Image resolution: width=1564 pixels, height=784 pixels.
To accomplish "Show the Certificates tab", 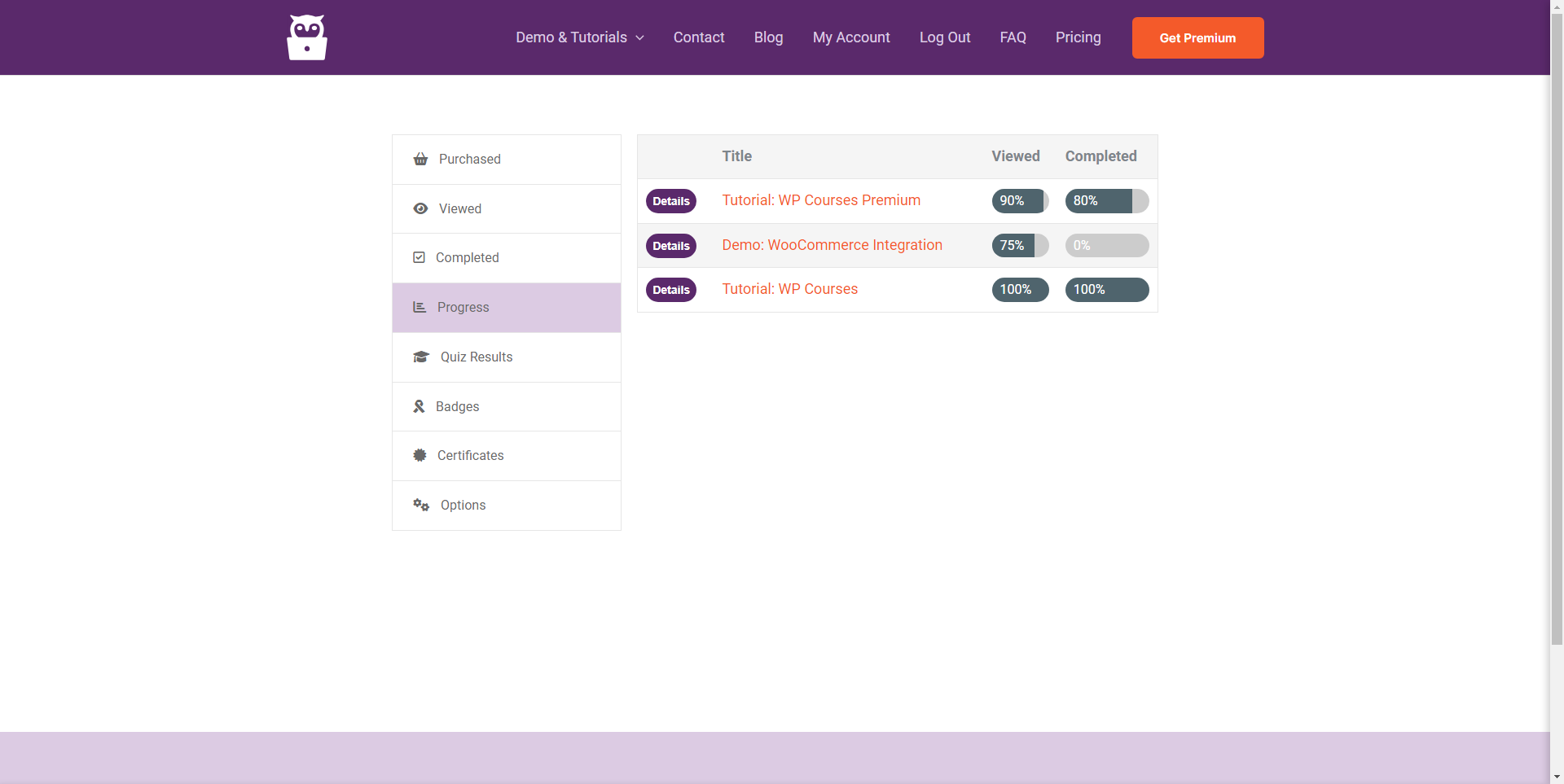I will tap(507, 456).
